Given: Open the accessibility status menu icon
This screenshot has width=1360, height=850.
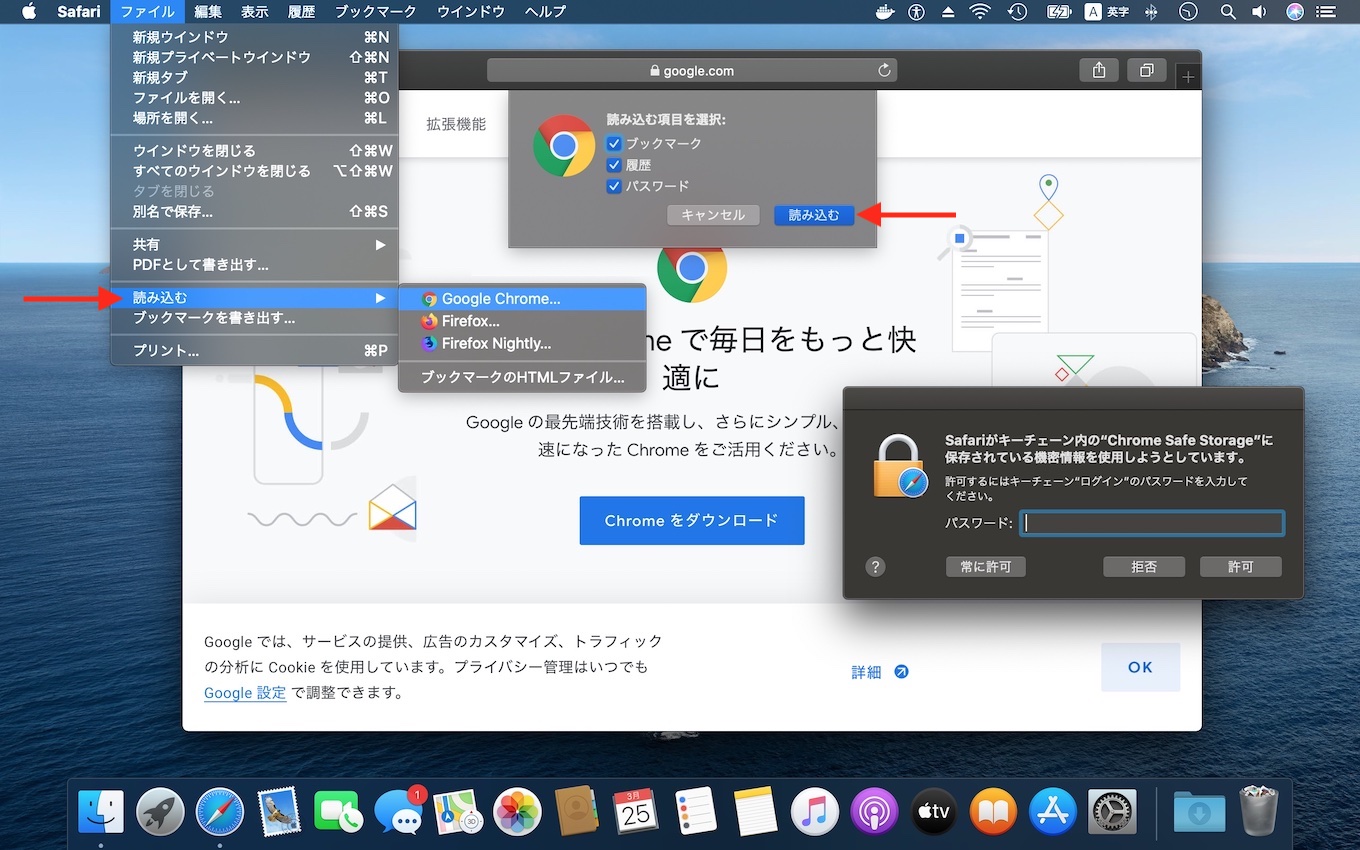Looking at the screenshot, I should (x=916, y=12).
